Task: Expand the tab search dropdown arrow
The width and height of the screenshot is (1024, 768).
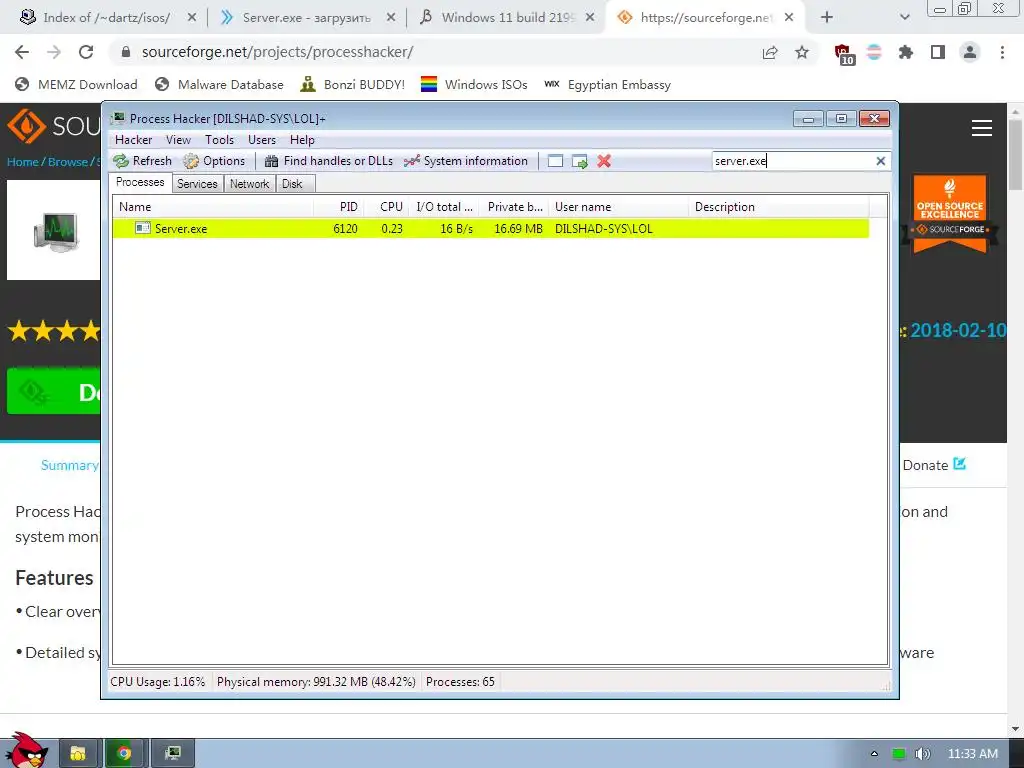Action: click(x=904, y=18)
